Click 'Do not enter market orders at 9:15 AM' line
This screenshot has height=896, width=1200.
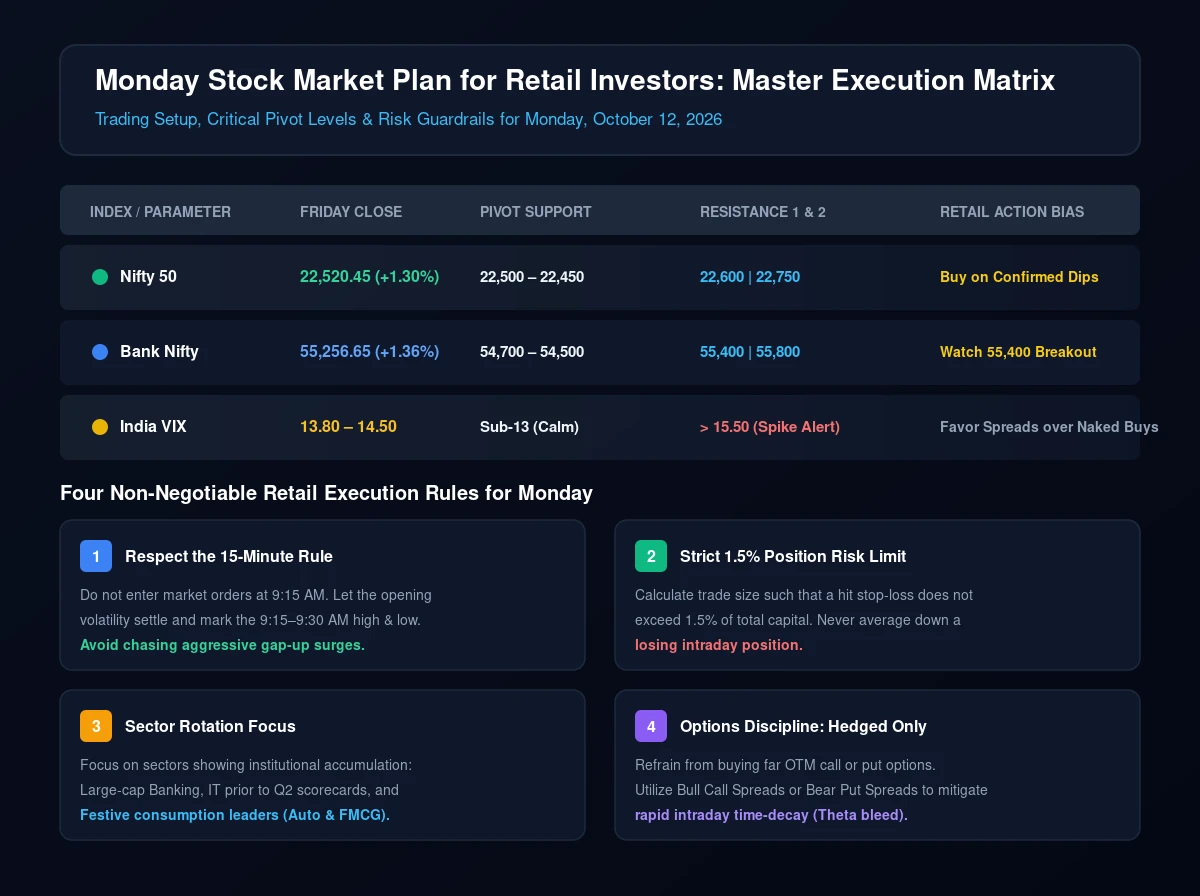tap(256, 595)
